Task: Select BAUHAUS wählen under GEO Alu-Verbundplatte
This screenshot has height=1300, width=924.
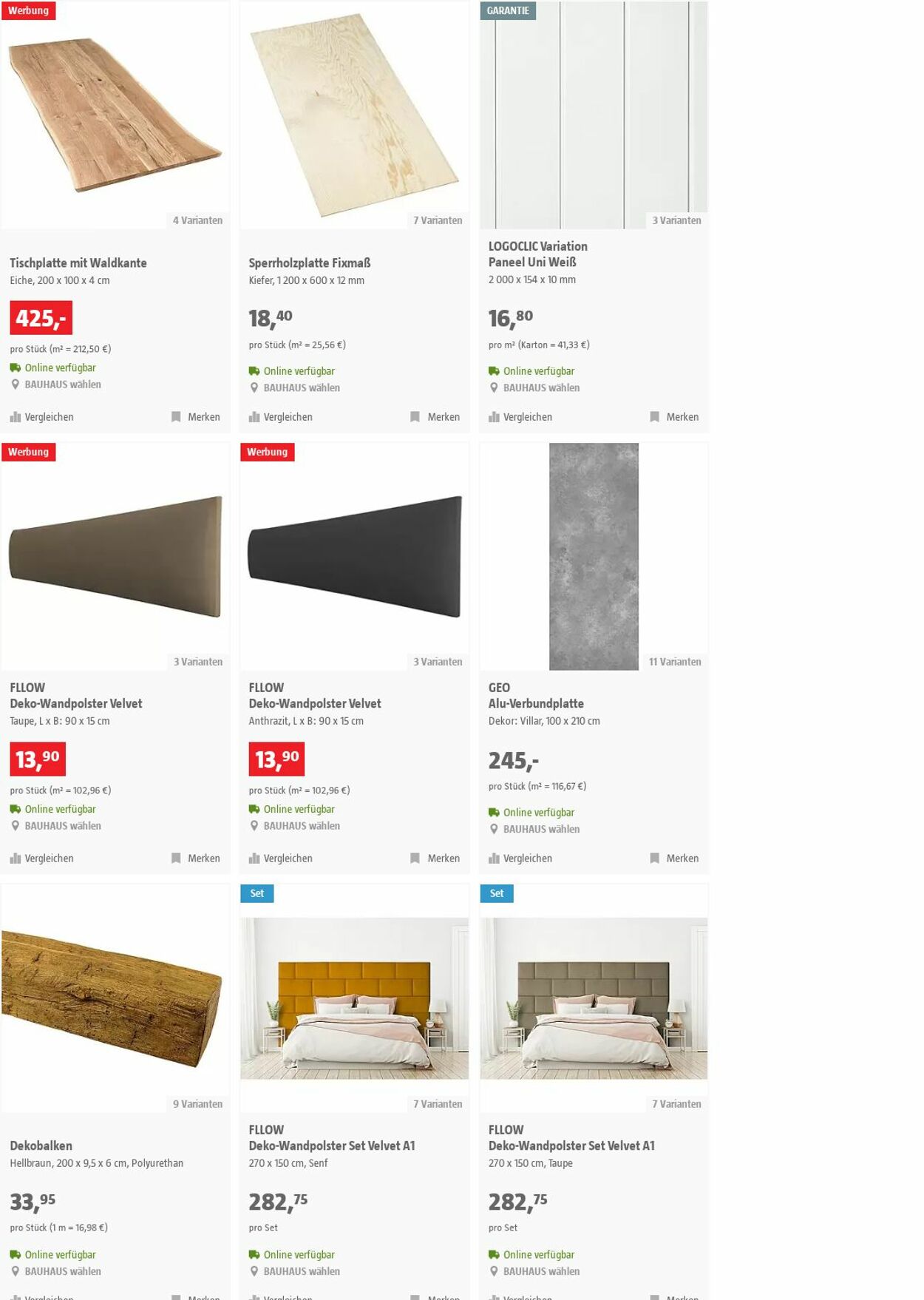Action: pyautogui.click(x=541, y=830)
